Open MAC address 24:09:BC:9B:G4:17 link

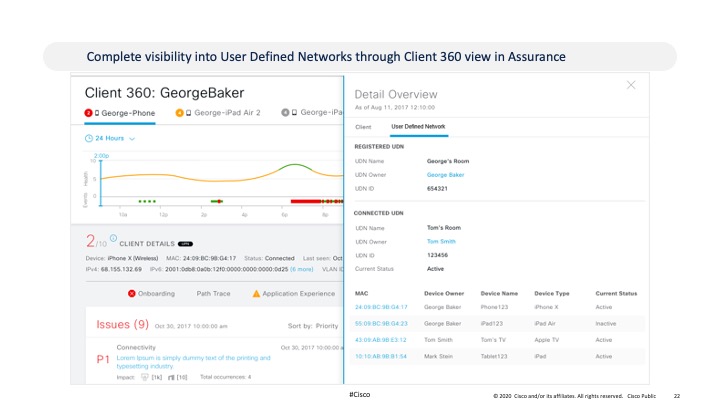click(x=381, y=307)
